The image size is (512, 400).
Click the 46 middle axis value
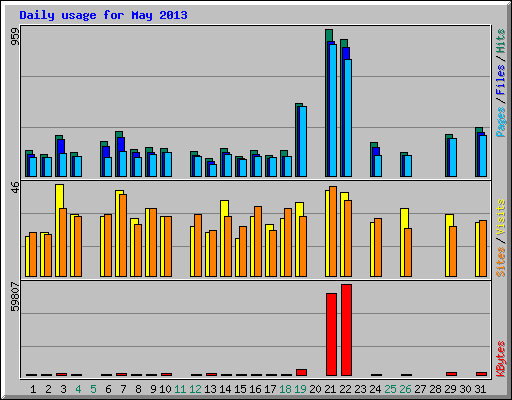pos(15,187)
